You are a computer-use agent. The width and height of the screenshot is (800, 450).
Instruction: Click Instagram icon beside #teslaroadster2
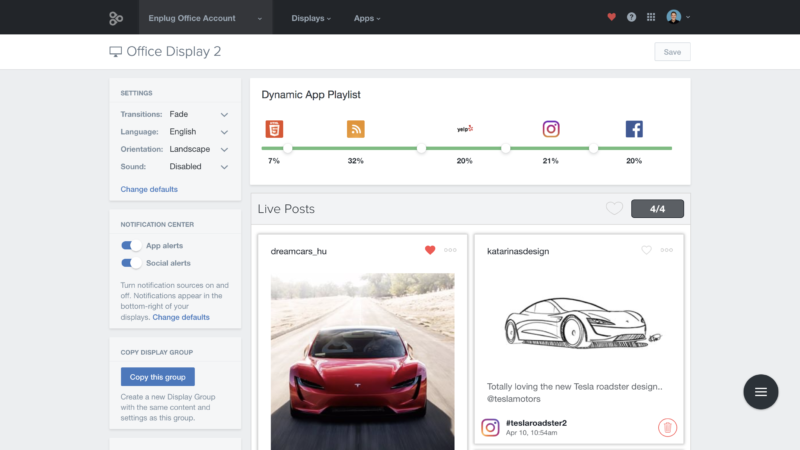(x=490, y=427)
